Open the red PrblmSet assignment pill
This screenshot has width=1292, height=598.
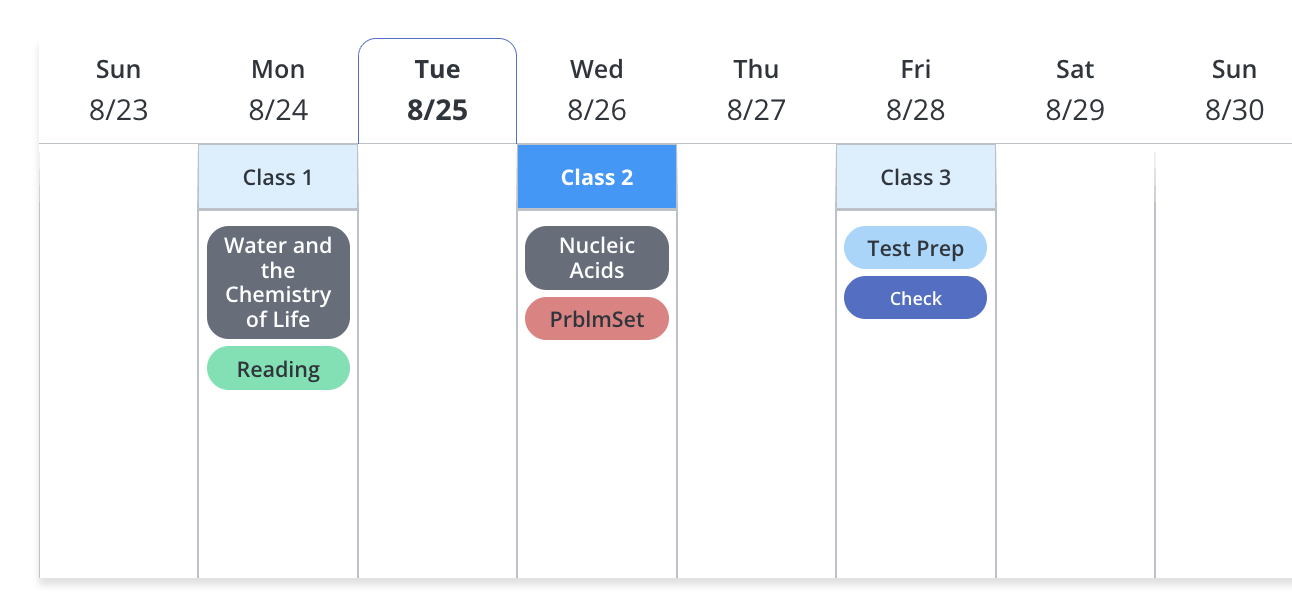[x=597, y=320]
